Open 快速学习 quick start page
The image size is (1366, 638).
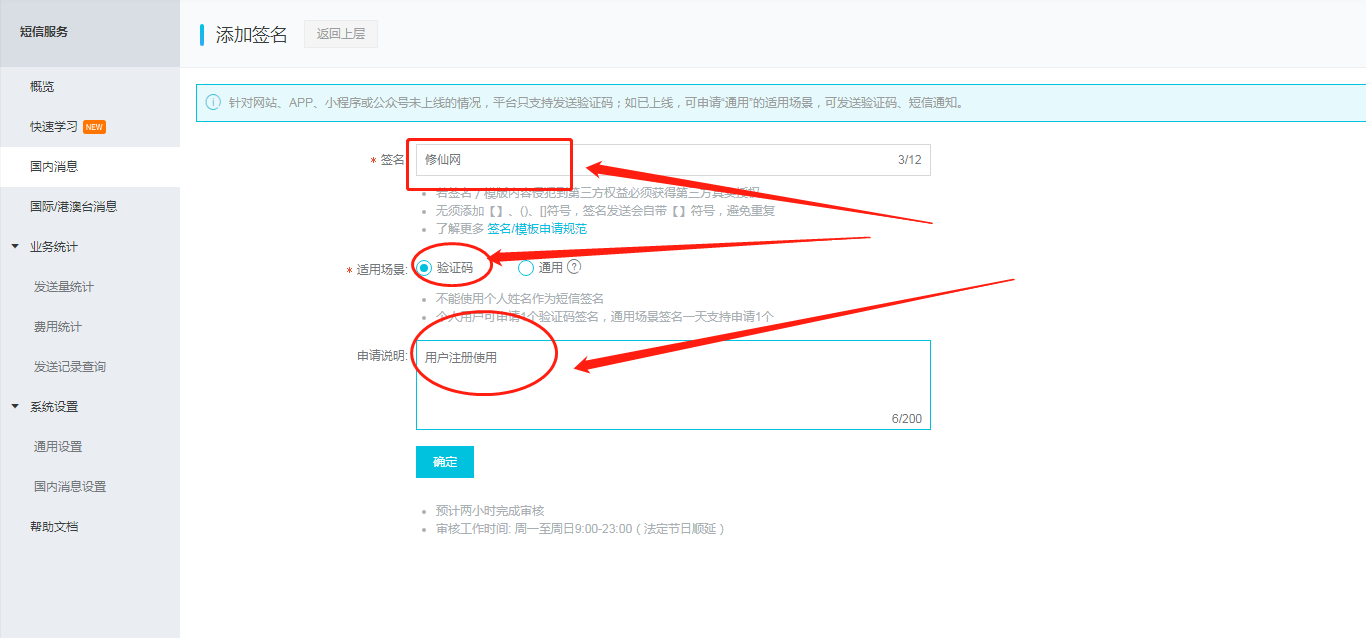click(x=54, y=127)
